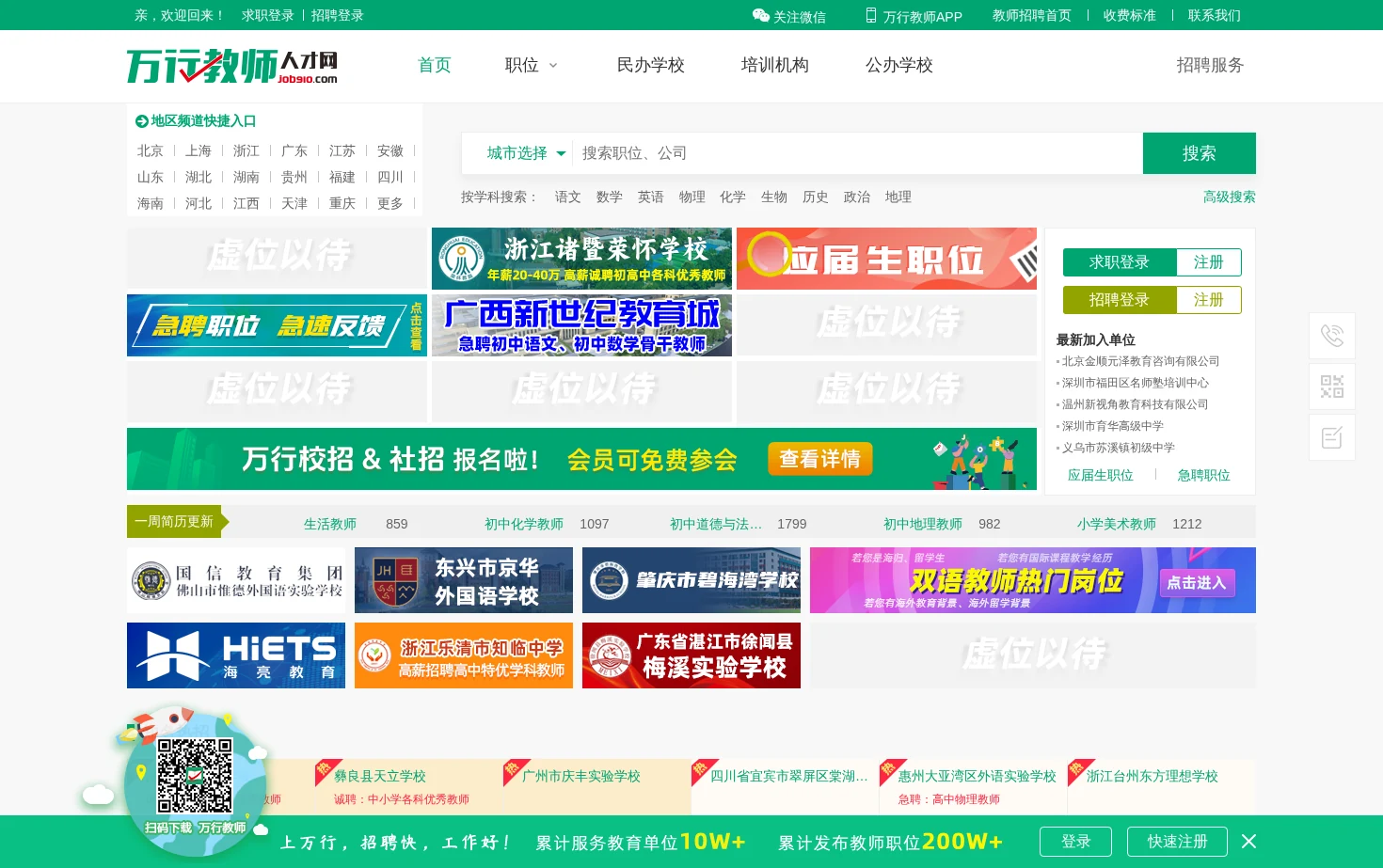The image size is (1383, 868).
Task: Click 查看详情 on the 校招 banner
Action: (820, 459)
